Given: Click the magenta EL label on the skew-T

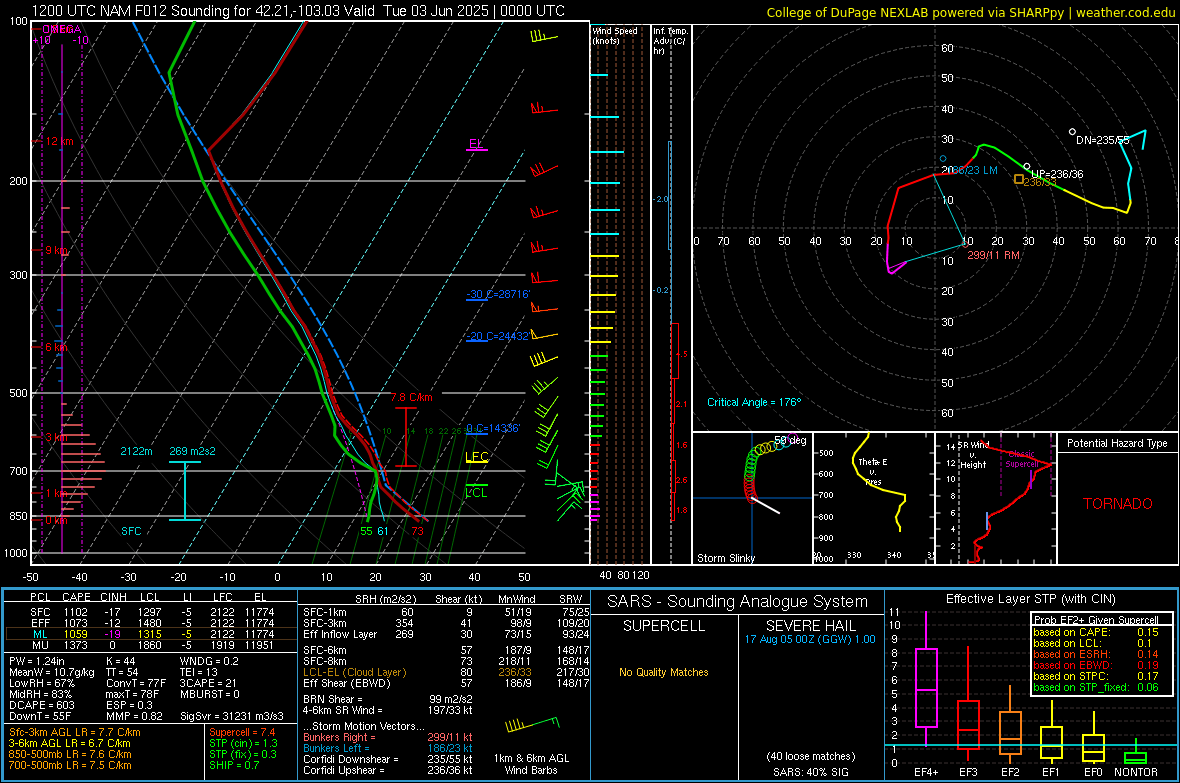Looking at the screenshot, I should pos(476,143).
